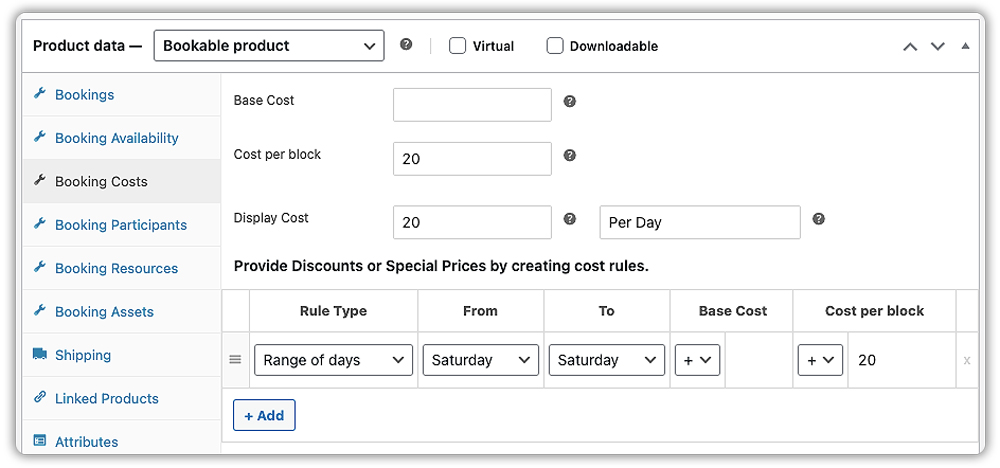The image size is (1000, 468).
Task: Open the Bookings tab
Action: 121,95
